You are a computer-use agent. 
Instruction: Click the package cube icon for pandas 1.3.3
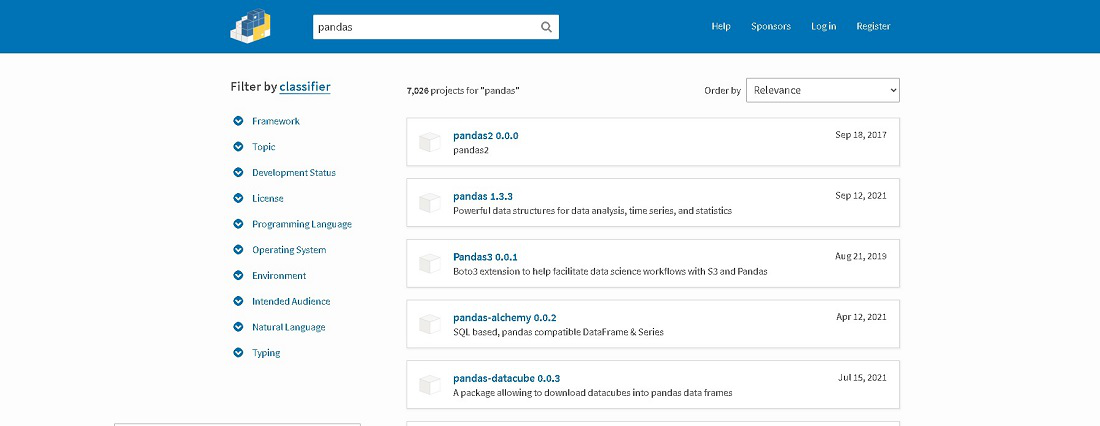(429, 203)
